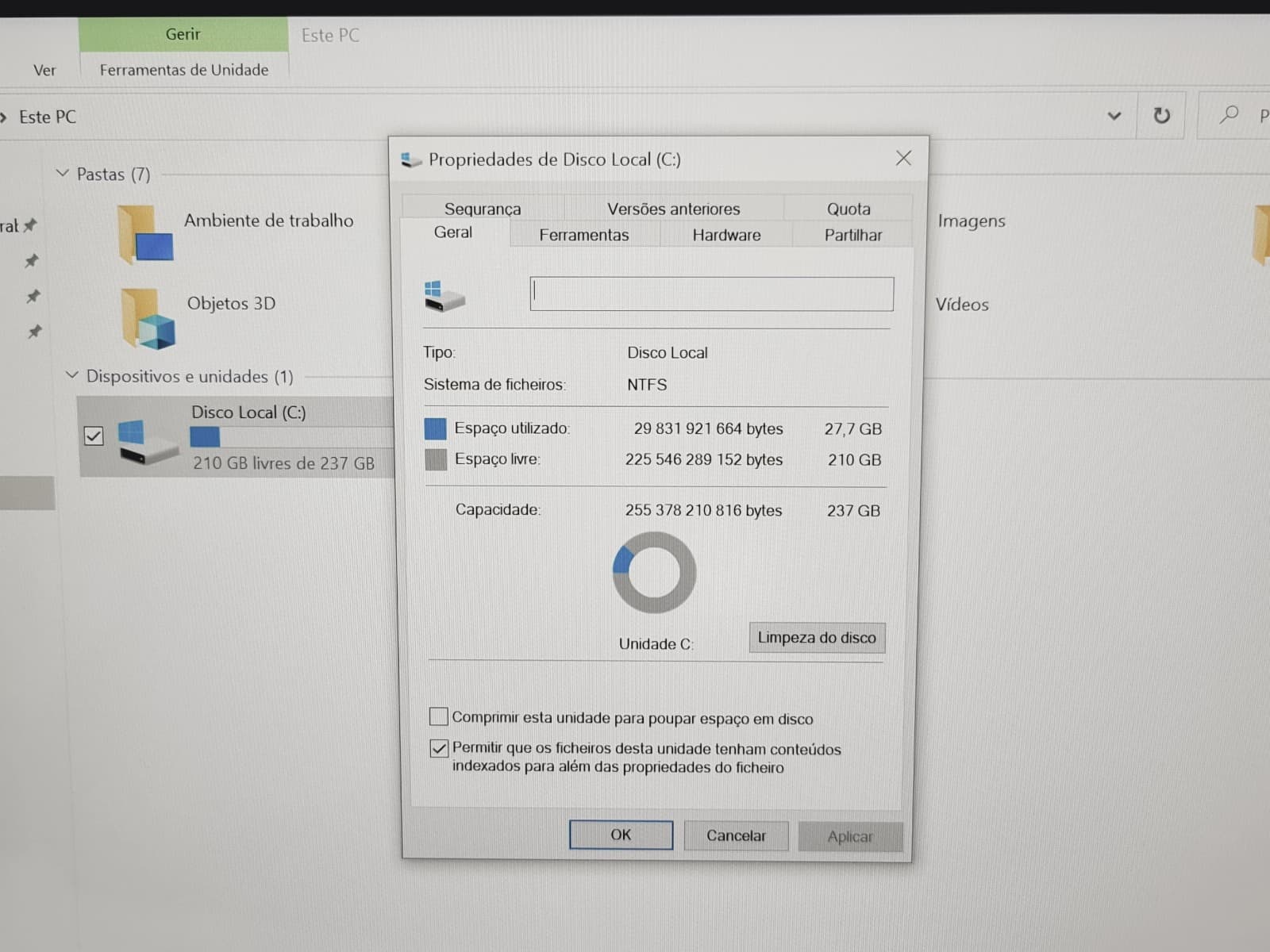Click the Disco Local (C:) drive icon in Explorer

[147, 442]
